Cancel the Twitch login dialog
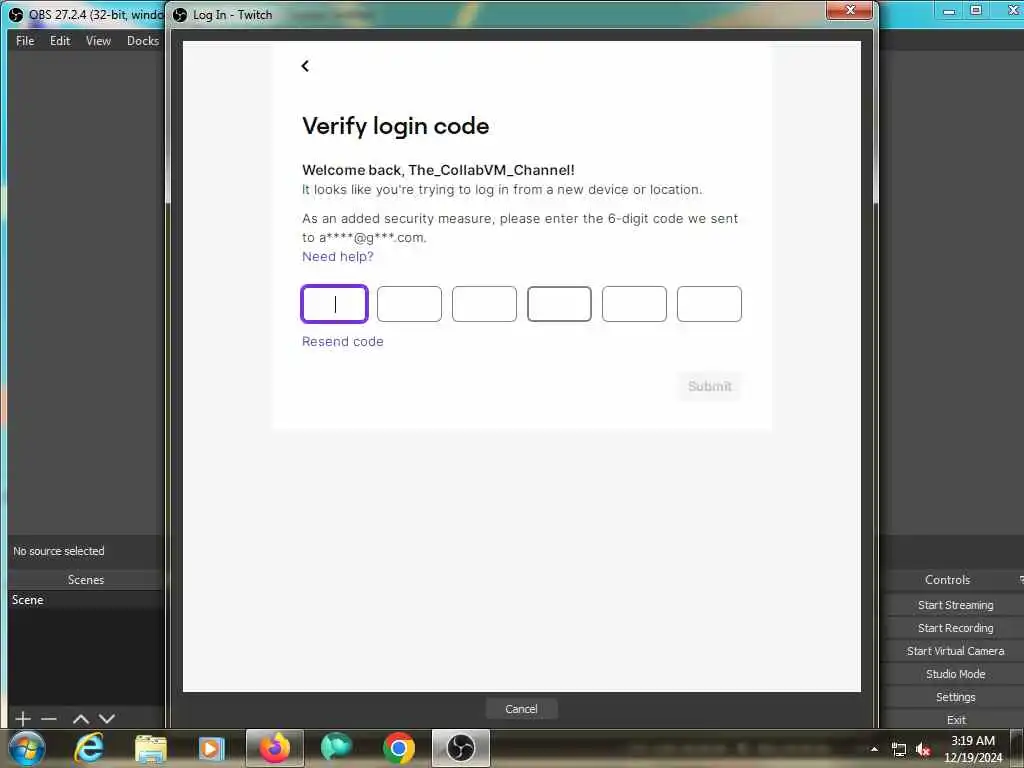This screenshot has width=1024, height=768. [521, 709]
